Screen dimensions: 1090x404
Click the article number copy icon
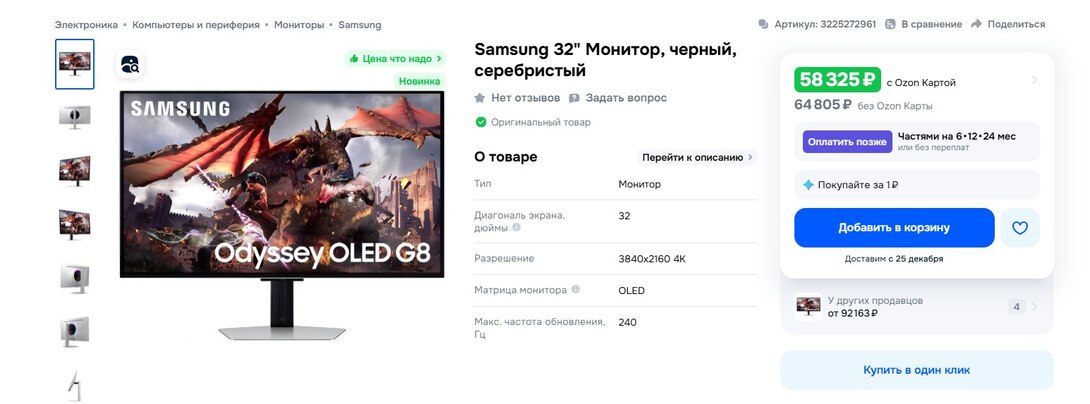tap(764, 24)
